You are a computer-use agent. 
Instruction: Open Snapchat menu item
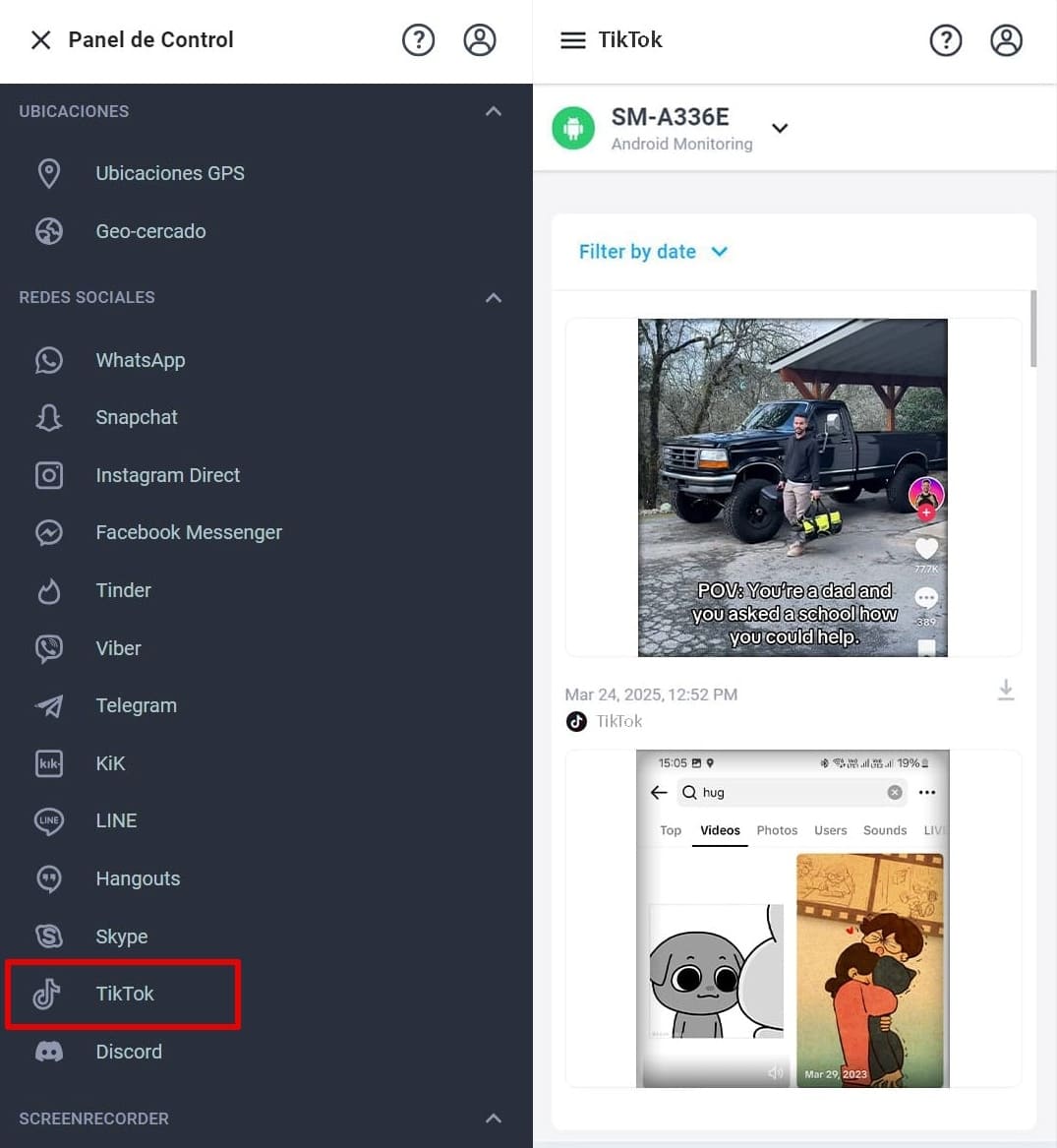(x=137, y=417)
